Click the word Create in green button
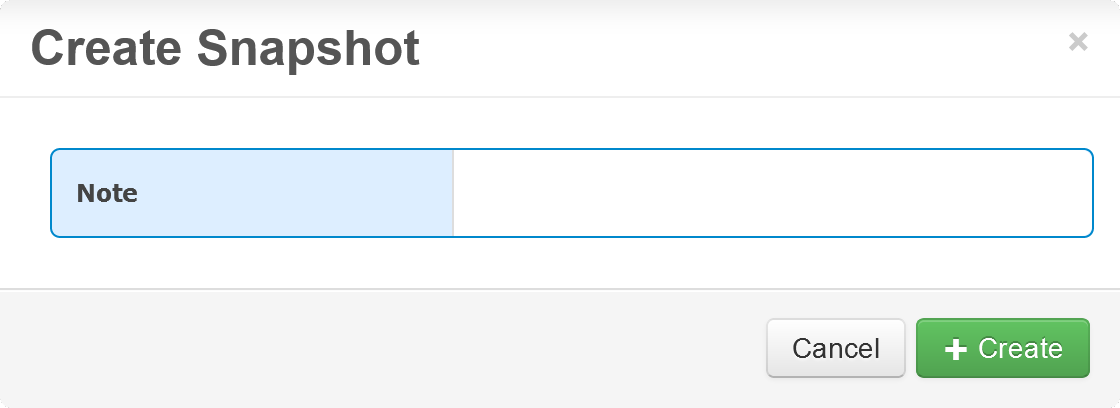 1020,348
